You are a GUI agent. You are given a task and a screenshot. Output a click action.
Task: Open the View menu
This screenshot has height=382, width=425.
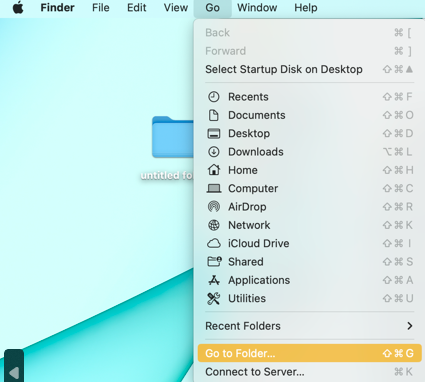point(176,7)
